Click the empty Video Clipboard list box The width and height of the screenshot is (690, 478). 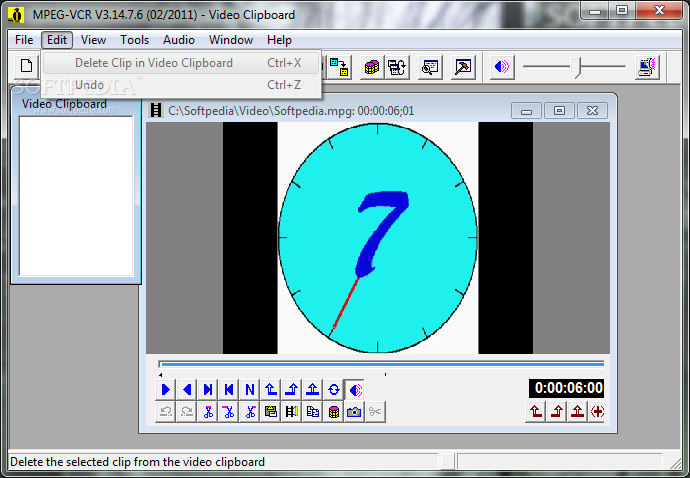76,196
